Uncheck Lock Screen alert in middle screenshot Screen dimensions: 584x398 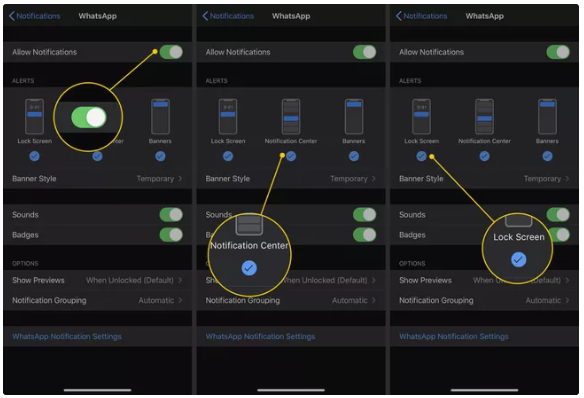click(x=228, y=156)
